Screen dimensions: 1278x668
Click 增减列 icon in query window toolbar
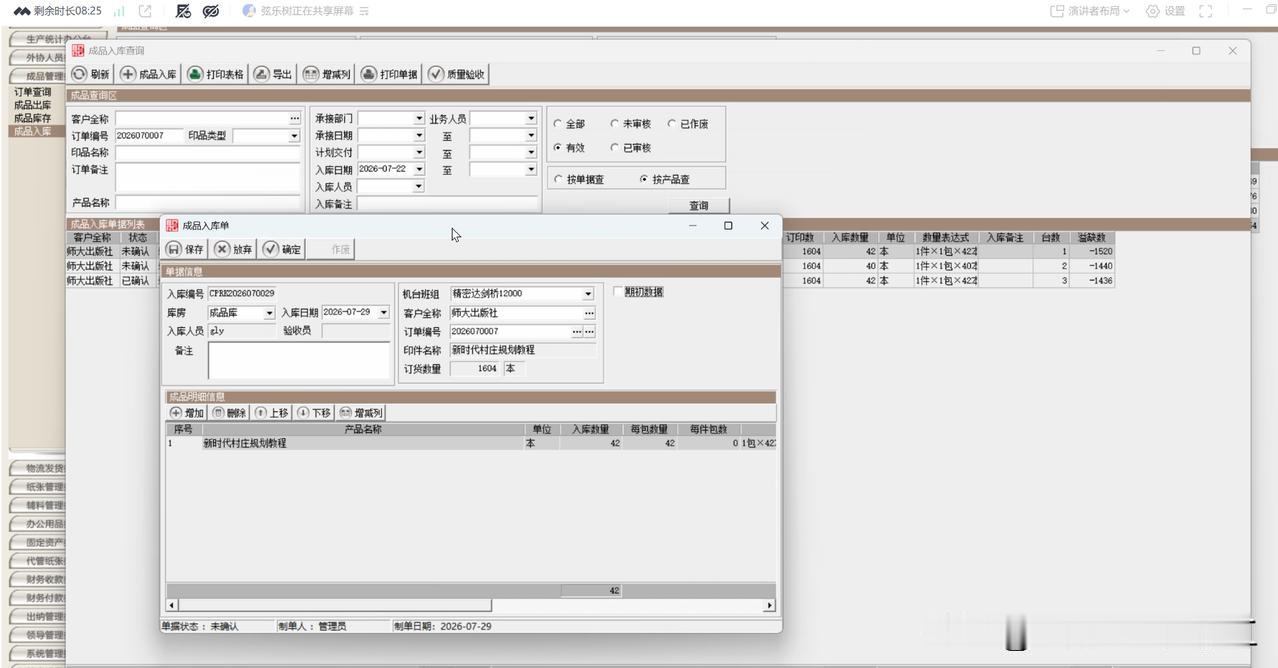tap(311, 74)
